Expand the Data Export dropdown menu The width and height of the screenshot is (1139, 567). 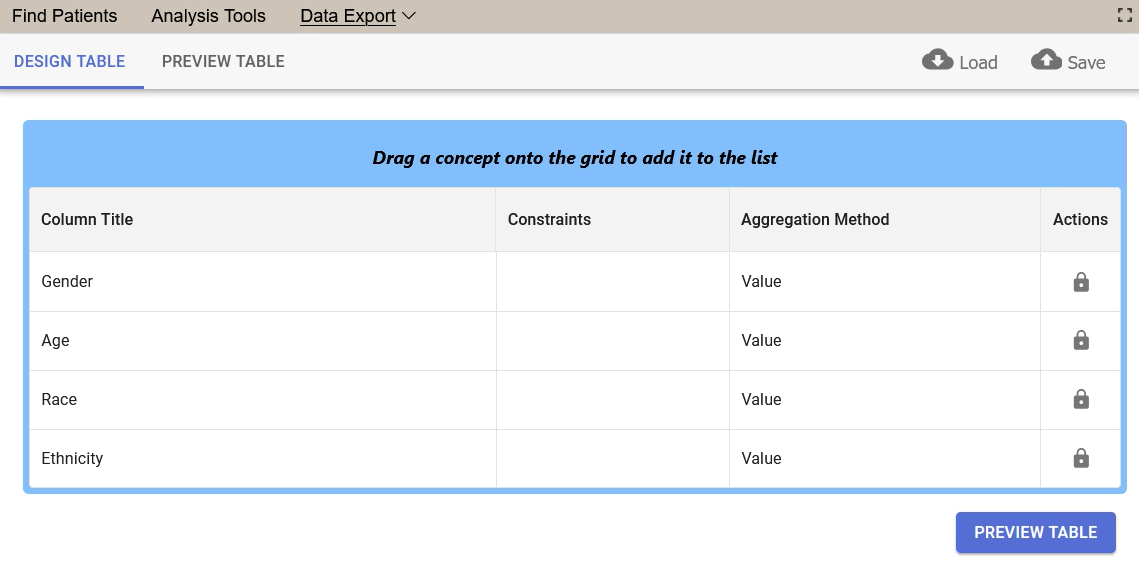click(x=358, y=16)
